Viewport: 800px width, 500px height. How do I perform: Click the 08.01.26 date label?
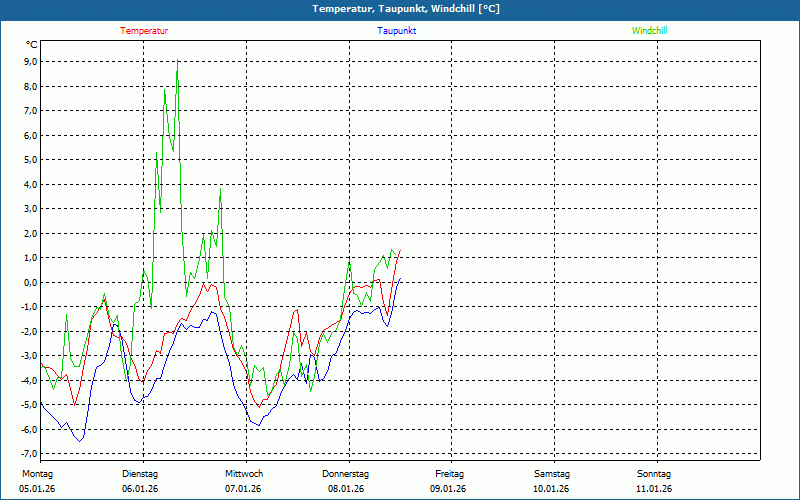pos(346,489)
